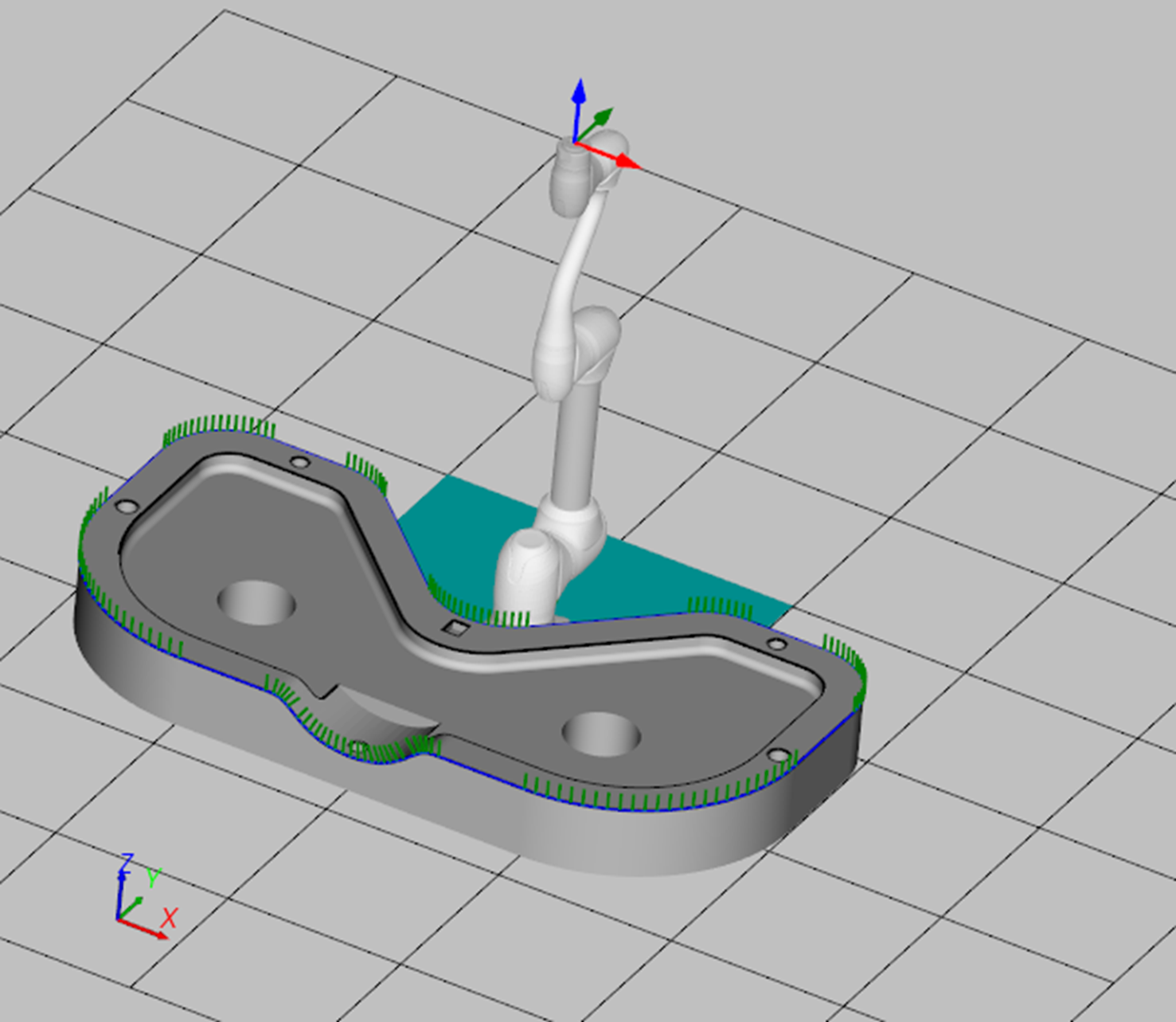Screen dimensions: 1176x1022
Task: Click the blue Z-axis arrow on robot tool frame
Action: (x=579, y=100)
